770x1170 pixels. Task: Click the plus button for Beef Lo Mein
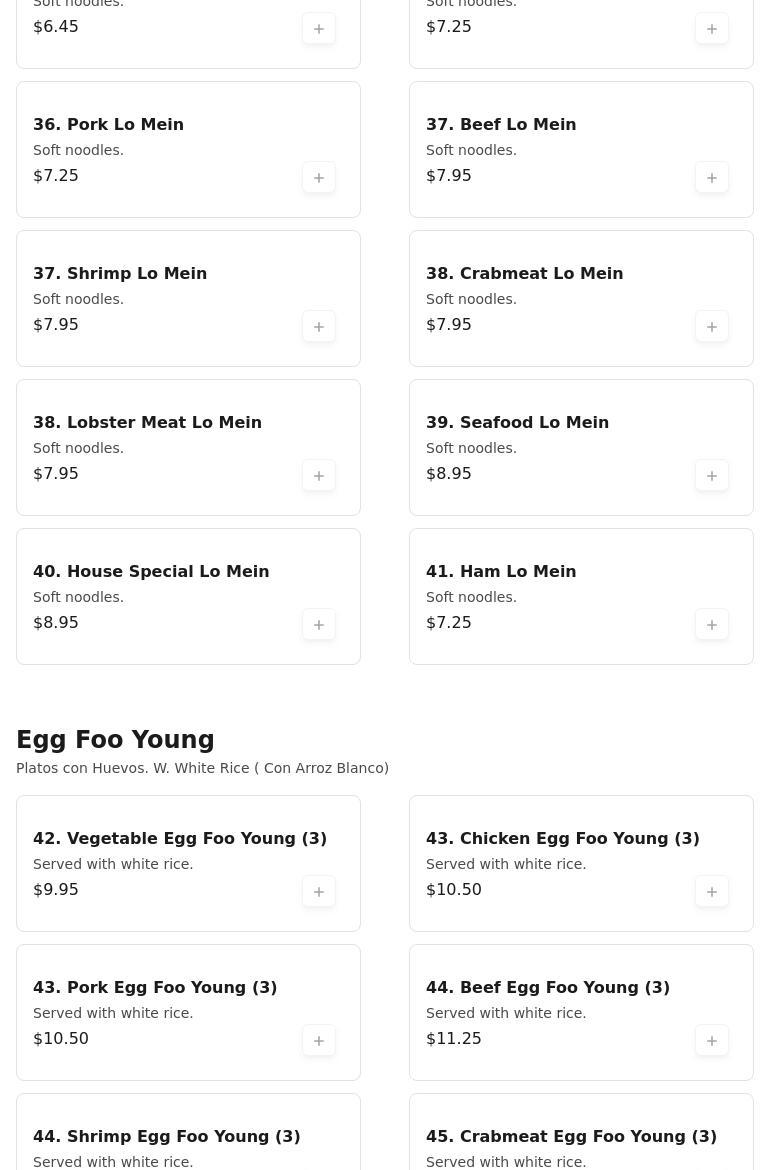click(x=712, y=178)
